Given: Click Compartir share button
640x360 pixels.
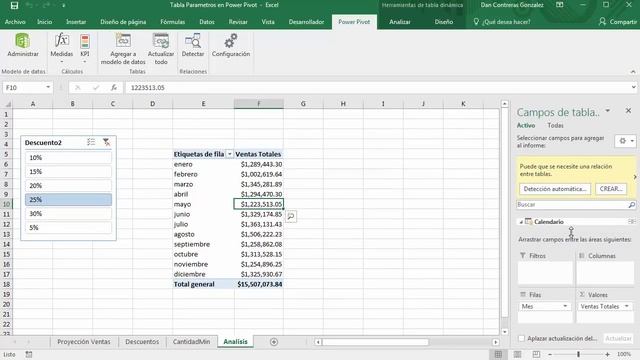Looking at the screenshot, I should pyautogui.click(x=617, y=22).
